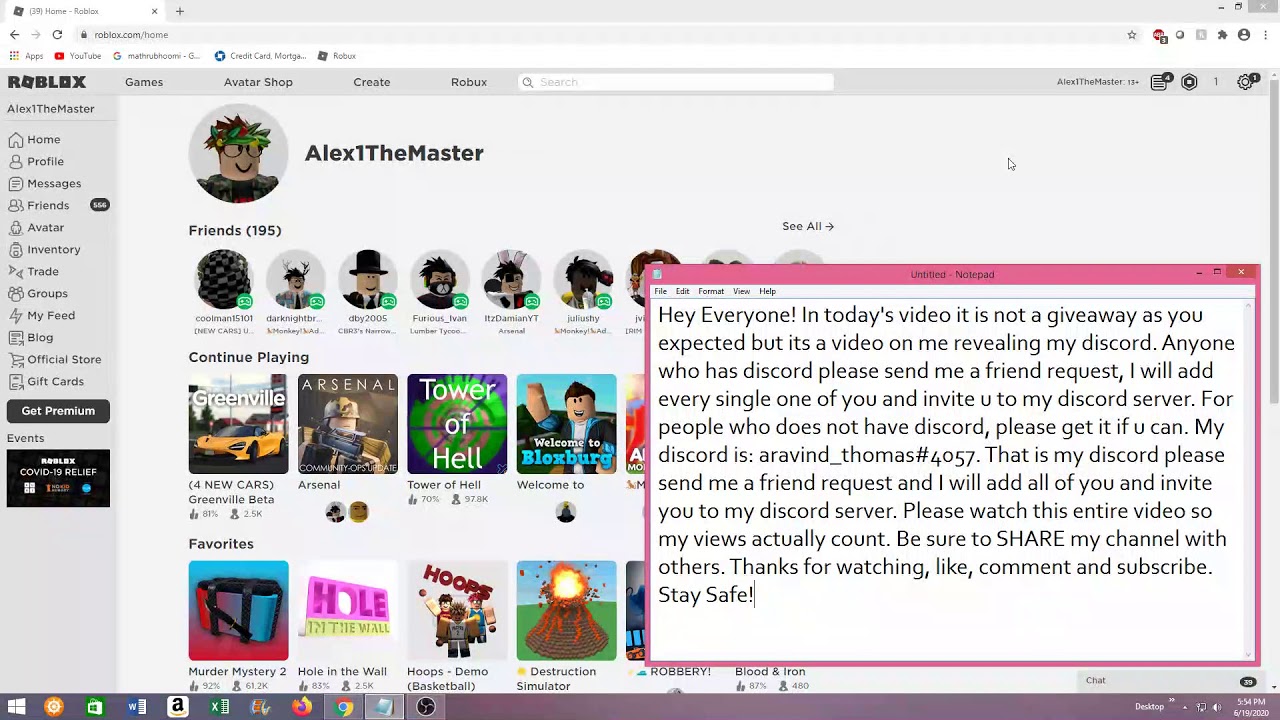
Task: Open the Chat bar at bottom
Action: tap(1170, 681)
